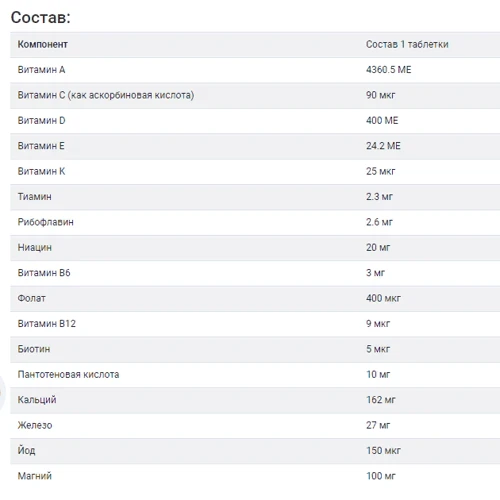This screenshot has width=500, height=500.
Task: Select Витамин C (как аскорбиновая кислота)
Action: 106,95
